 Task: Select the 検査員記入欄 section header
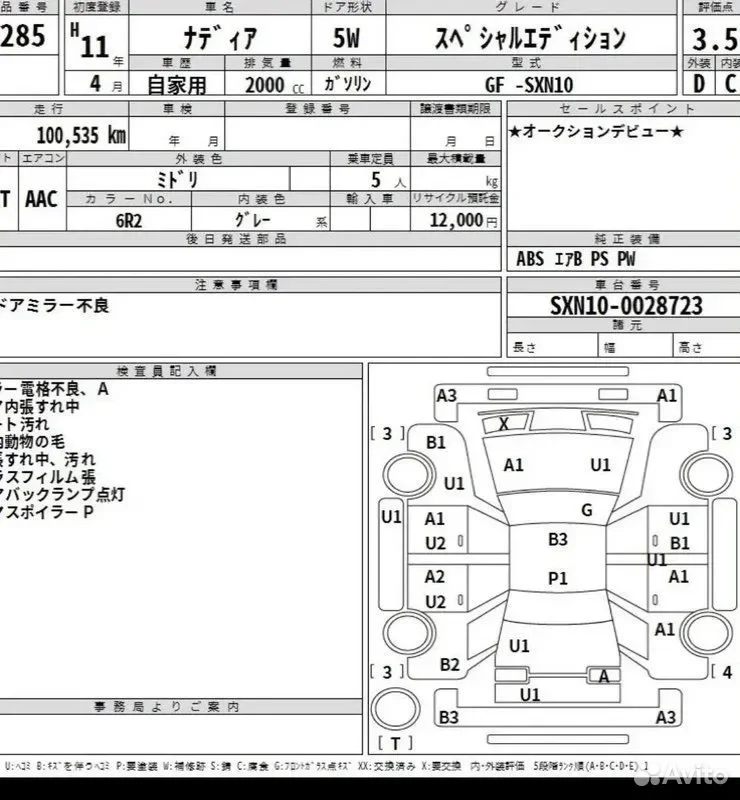click(166, 371)
